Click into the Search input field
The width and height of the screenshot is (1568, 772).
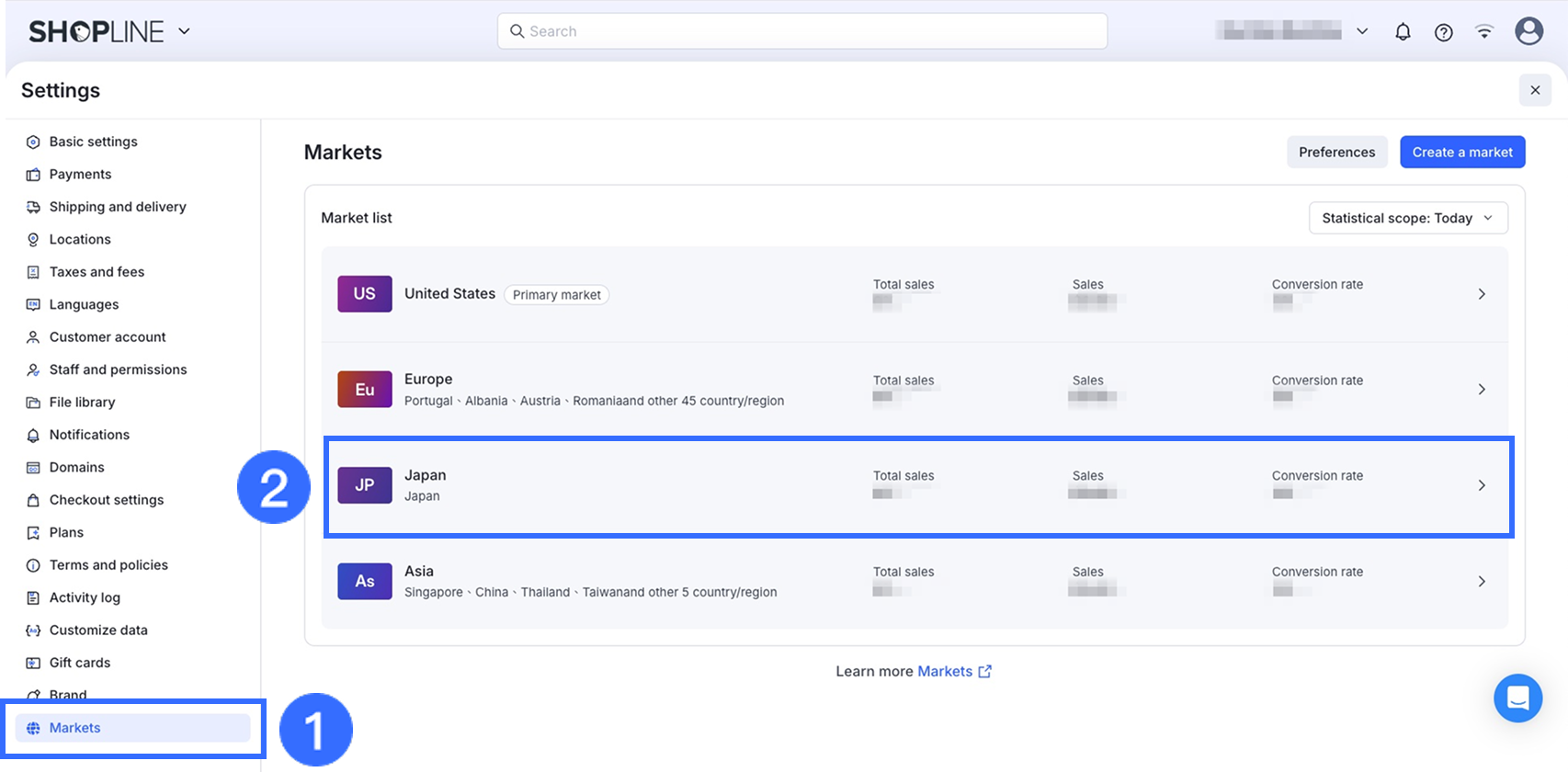click(x=801, y=31)
